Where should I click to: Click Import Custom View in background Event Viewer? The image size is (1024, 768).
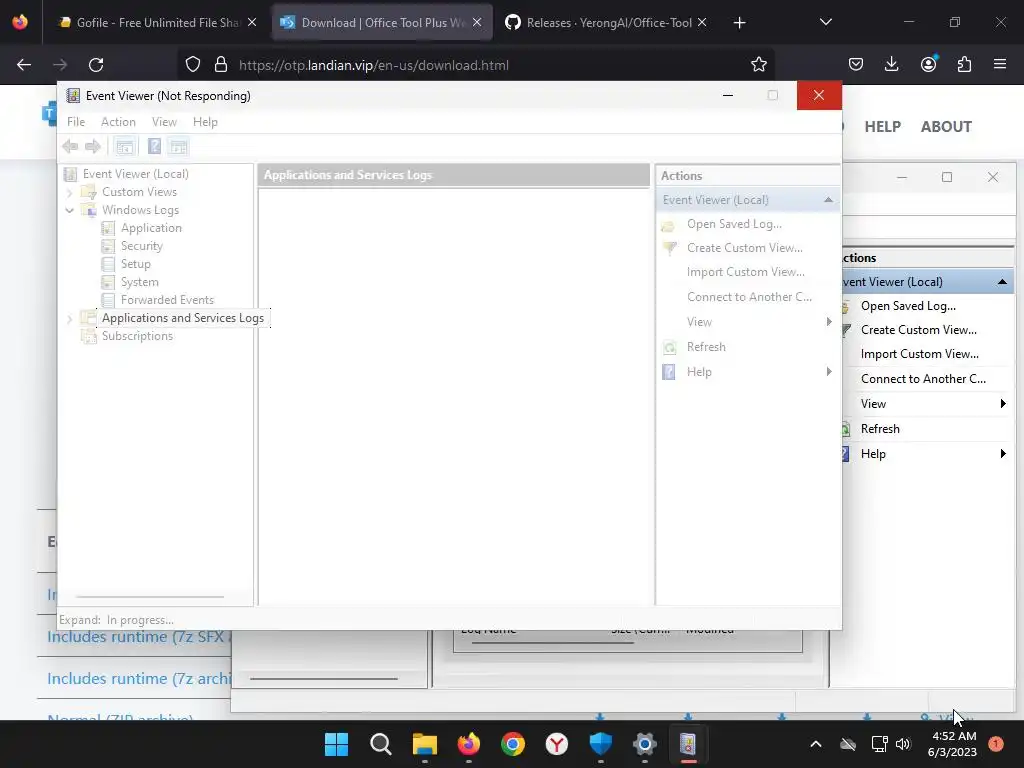pos(920,355)
